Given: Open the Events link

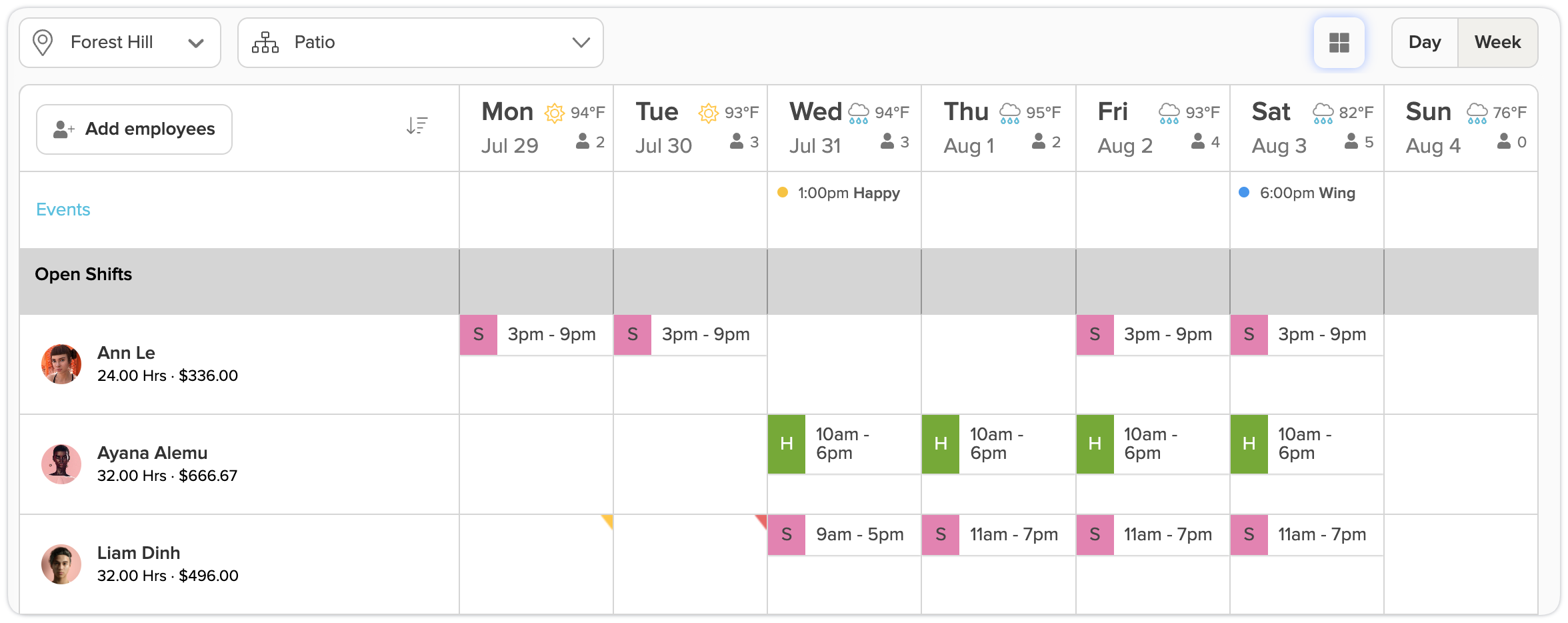Looking at the screenshot, I should tap(63, 209).
